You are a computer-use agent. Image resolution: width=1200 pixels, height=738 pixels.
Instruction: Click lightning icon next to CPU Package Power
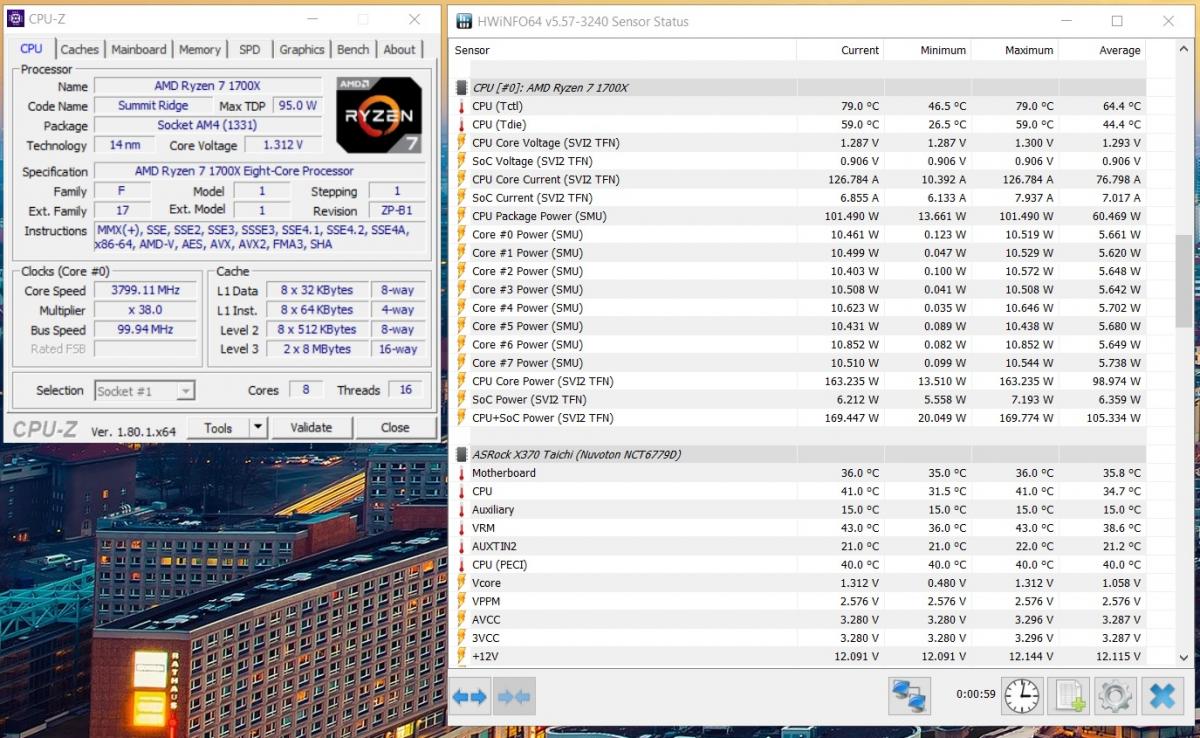pos(462,216)
